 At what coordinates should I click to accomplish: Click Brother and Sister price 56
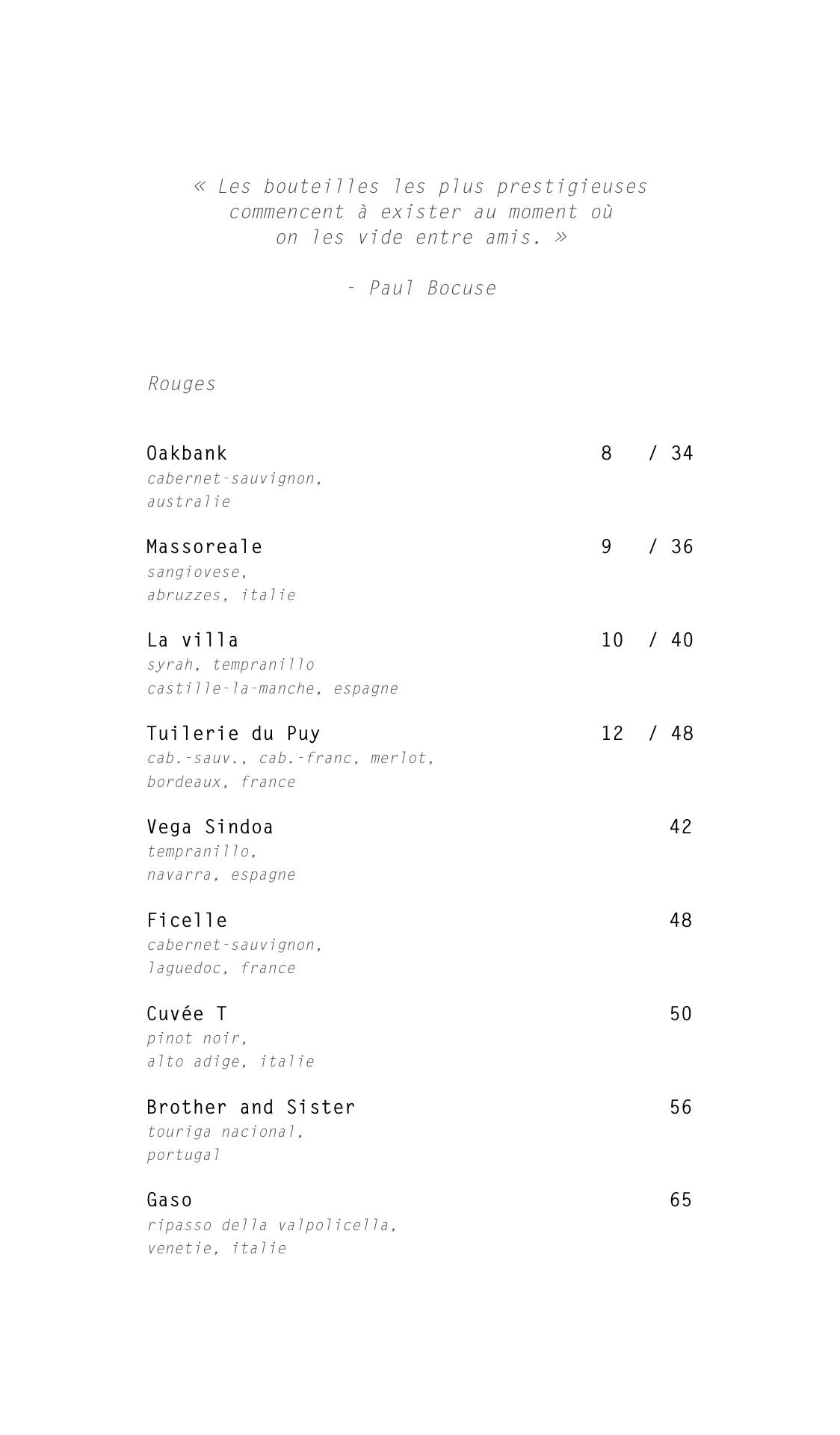pos(680,1107)
